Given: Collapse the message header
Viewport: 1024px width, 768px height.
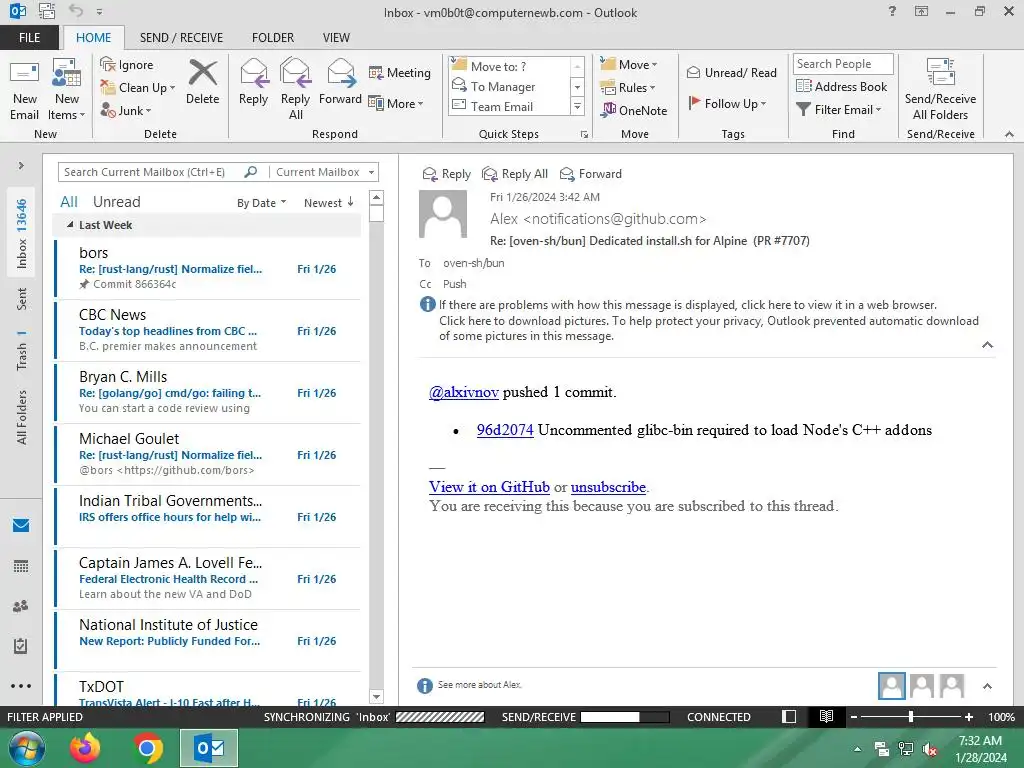Looking at the screenshot, I should point(987,345).
